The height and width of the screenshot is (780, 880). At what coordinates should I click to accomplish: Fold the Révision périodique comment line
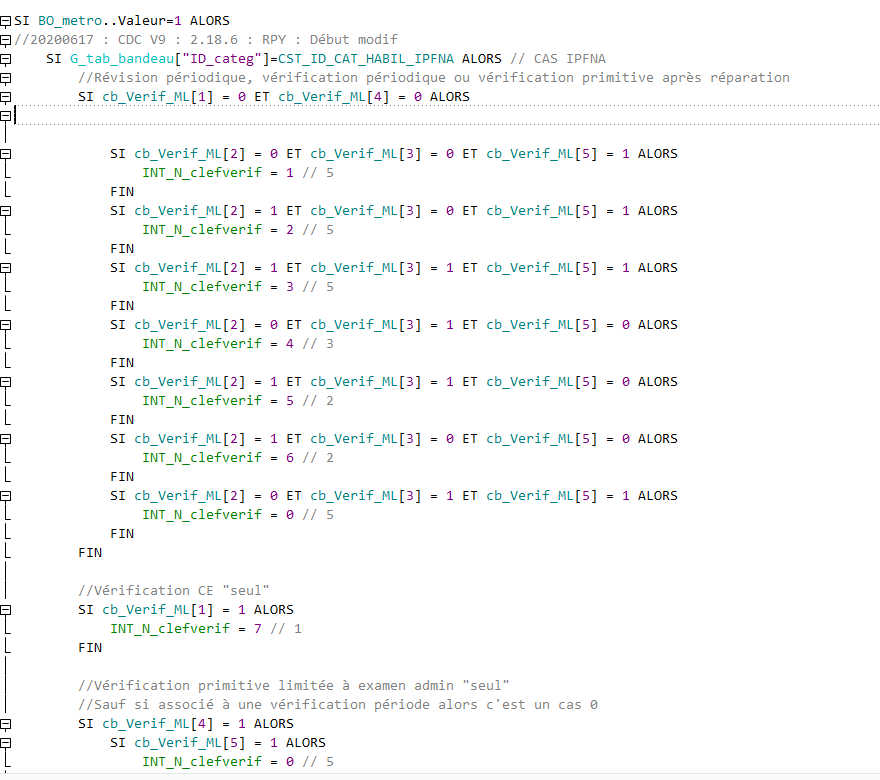click(6, 78)
